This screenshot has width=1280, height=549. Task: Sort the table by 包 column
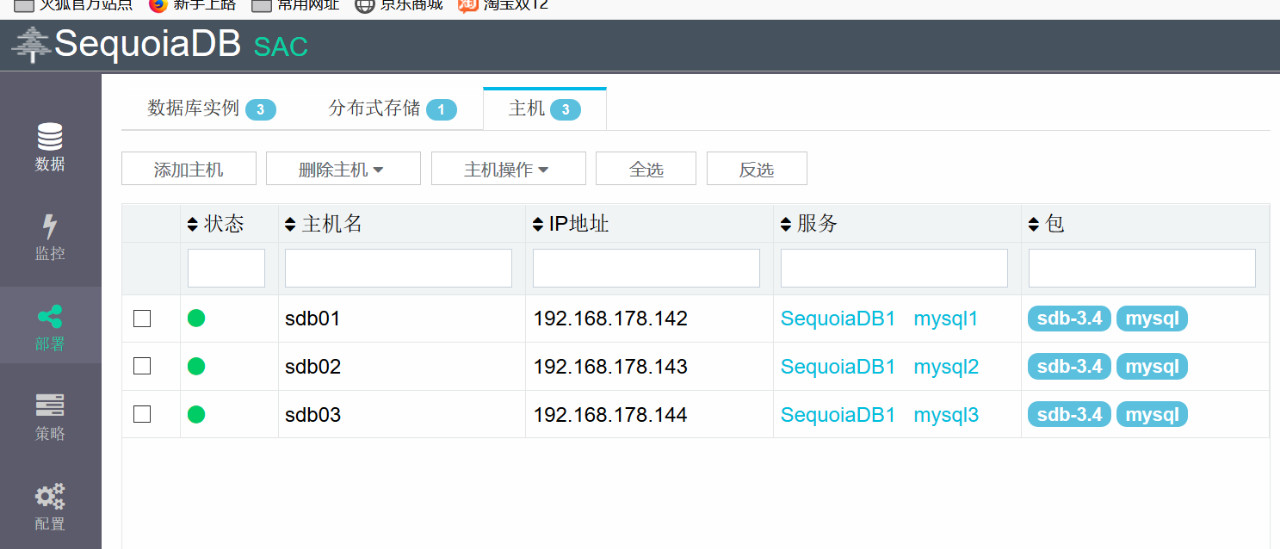pos(1046,224)
